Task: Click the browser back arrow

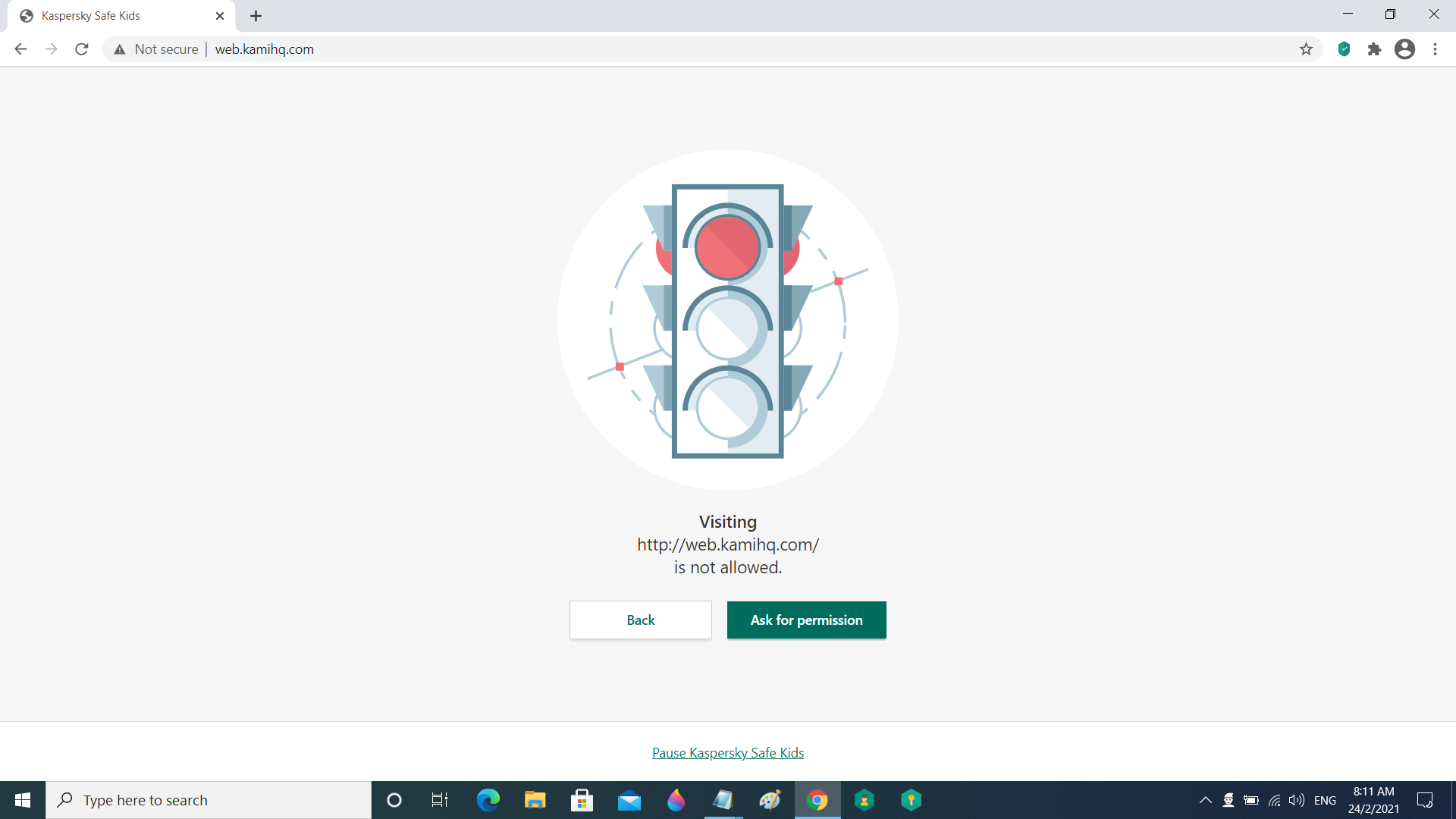Action: [20, 49]
